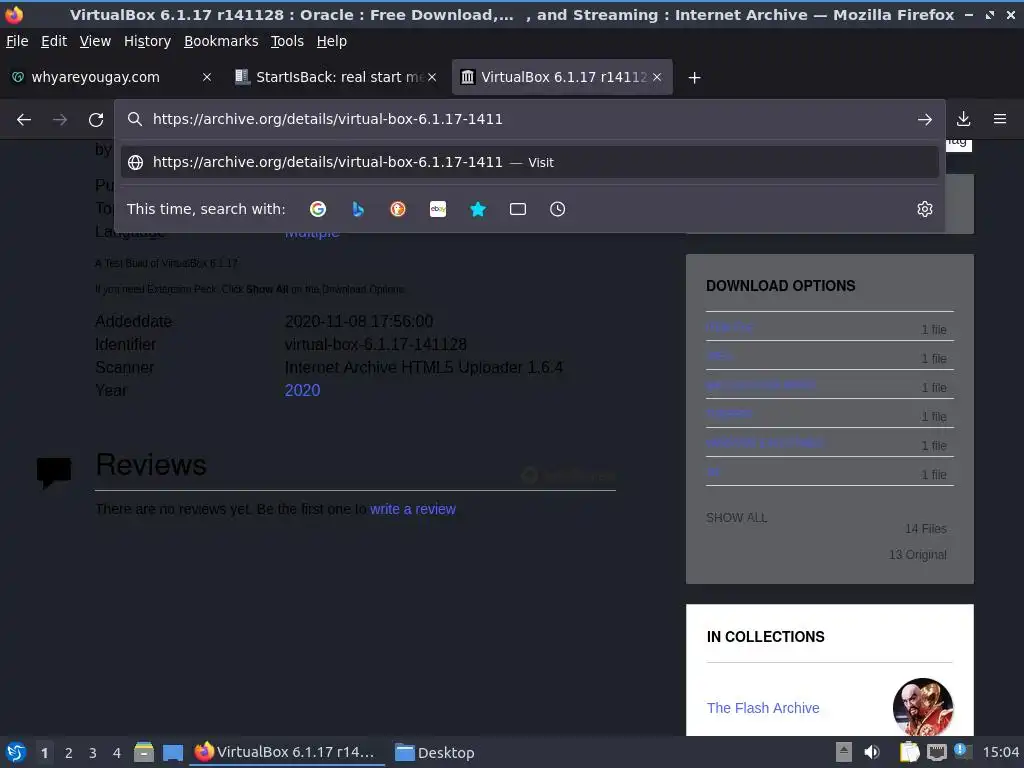Click the write a review link
Screen dimensions: 1024x768
413,509
